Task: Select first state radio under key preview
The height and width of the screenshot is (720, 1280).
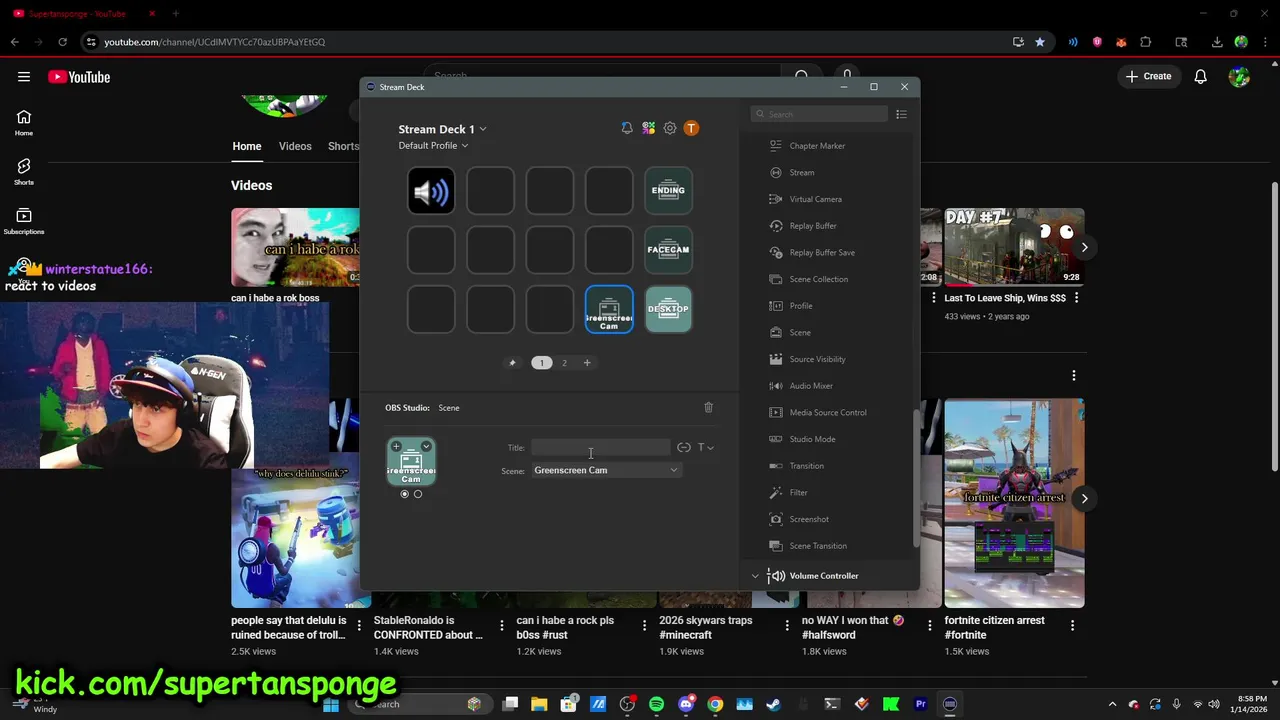Action: 405,494
